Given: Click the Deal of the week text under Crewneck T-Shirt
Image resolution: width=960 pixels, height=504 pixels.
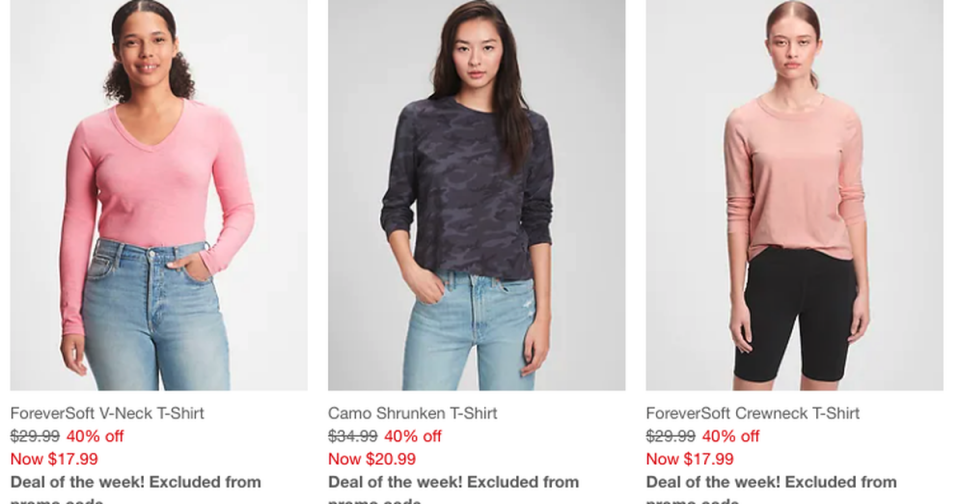Looking at the screenshot, I should [x=771, y=482].
